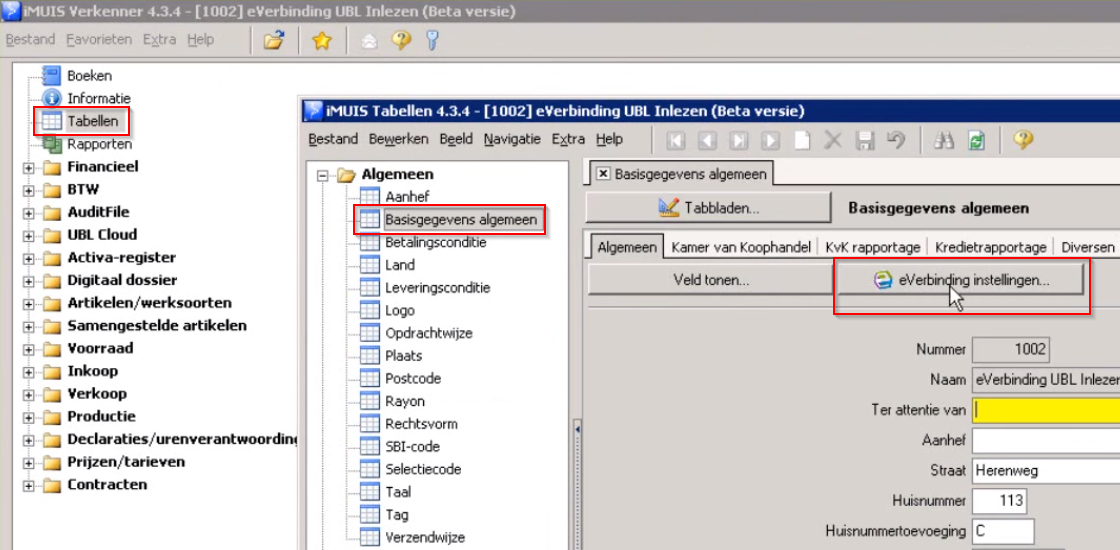This screenshot has height=550, width=1120.
Task: Click the empty Aanhef input field
Action: (x=1046, y=440)
